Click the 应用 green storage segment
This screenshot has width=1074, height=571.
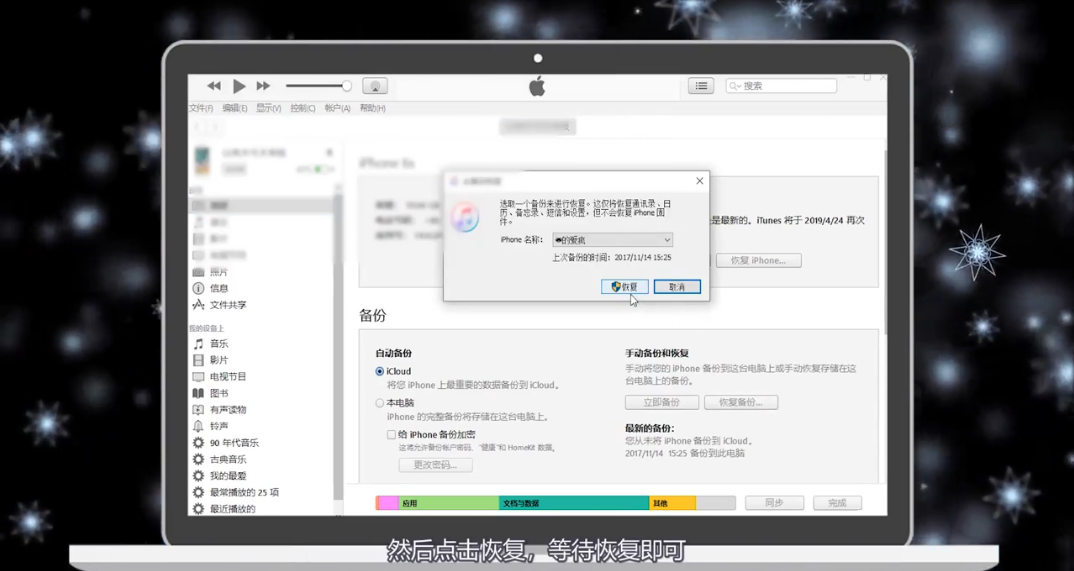pyautogui.click(x=449, y=503)
